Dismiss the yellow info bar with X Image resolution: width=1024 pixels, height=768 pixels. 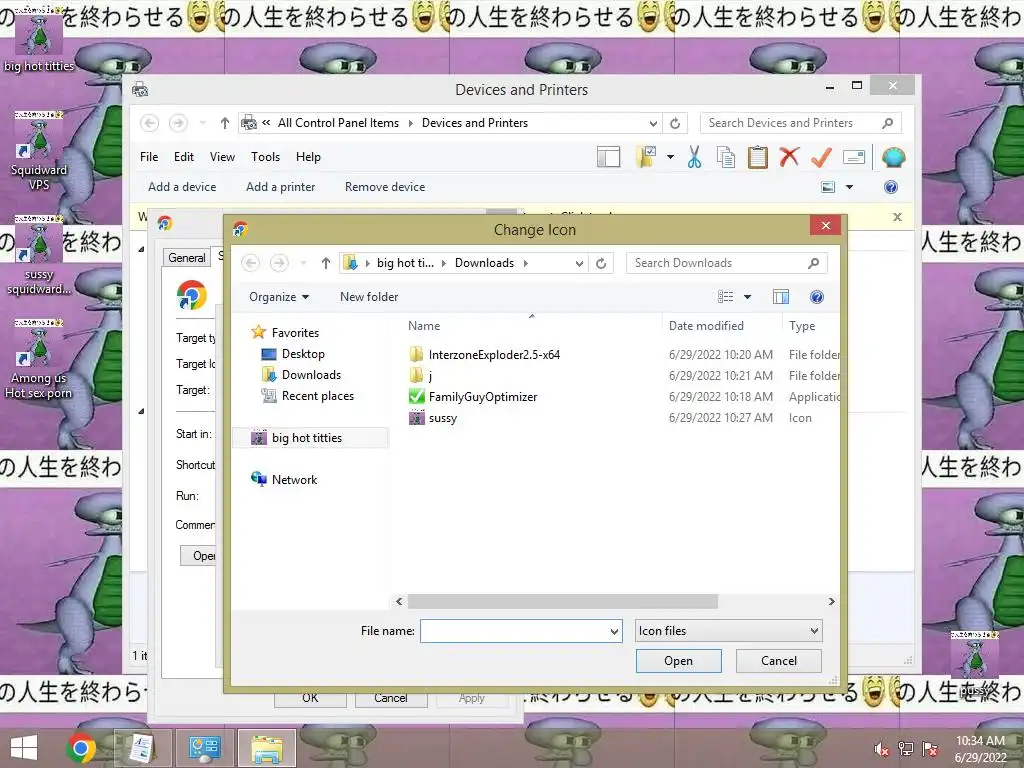(897, 217)
